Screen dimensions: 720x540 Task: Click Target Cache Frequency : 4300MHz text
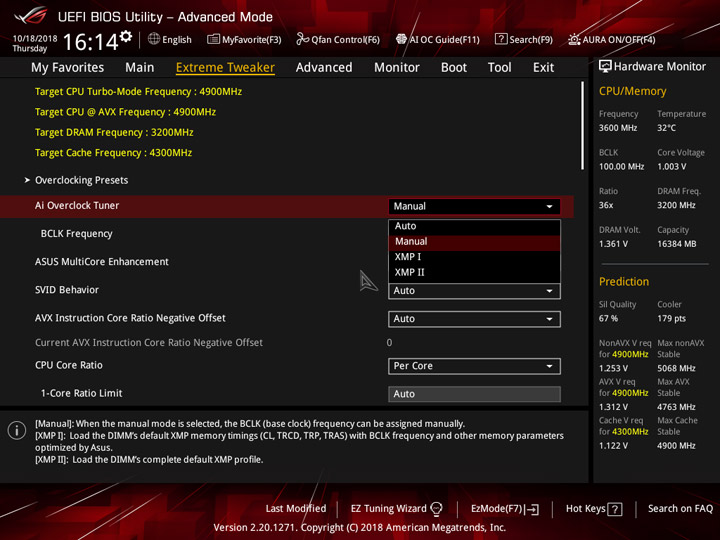tap(113, 152)
